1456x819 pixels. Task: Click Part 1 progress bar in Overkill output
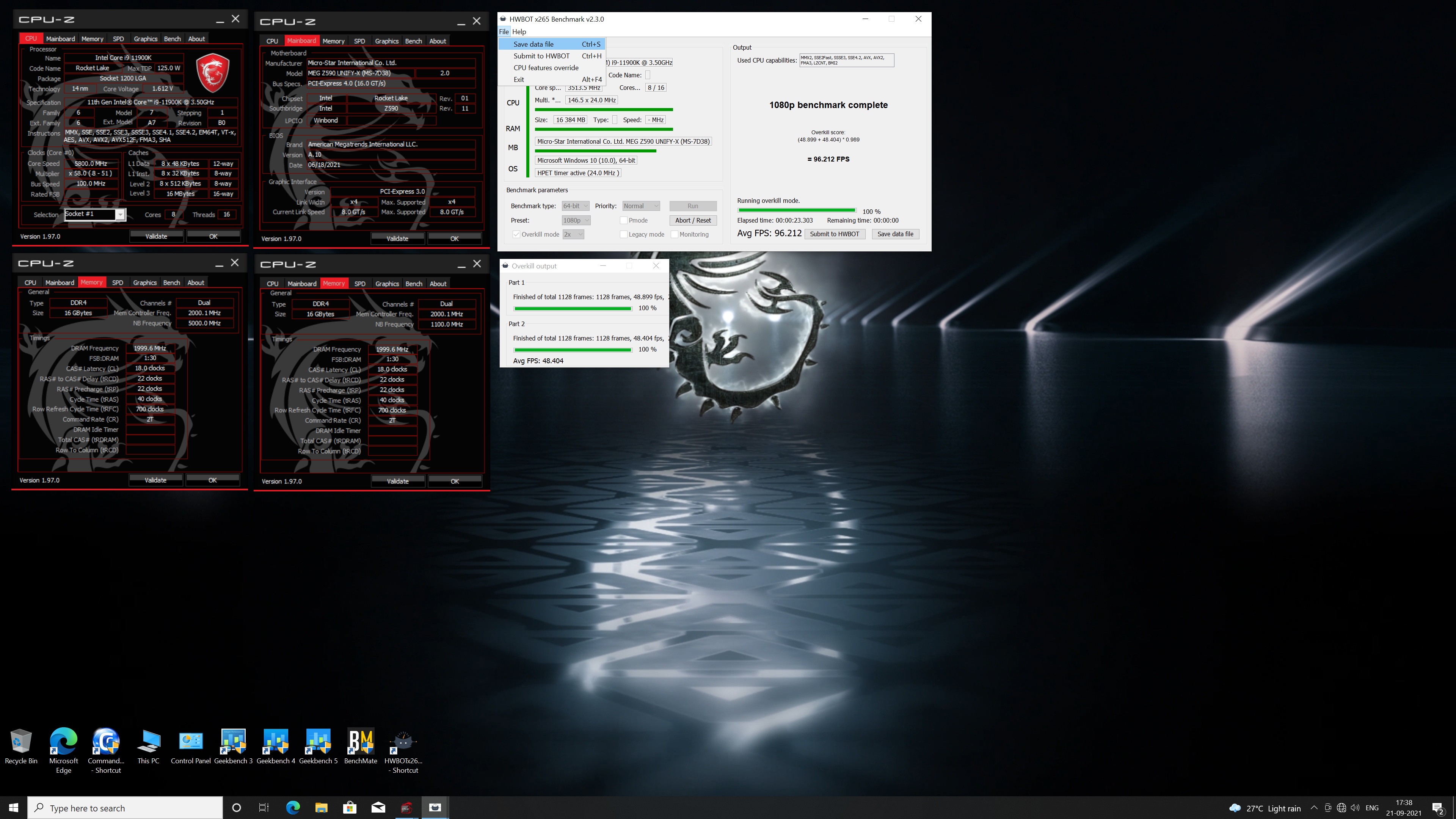click(573, 309)
